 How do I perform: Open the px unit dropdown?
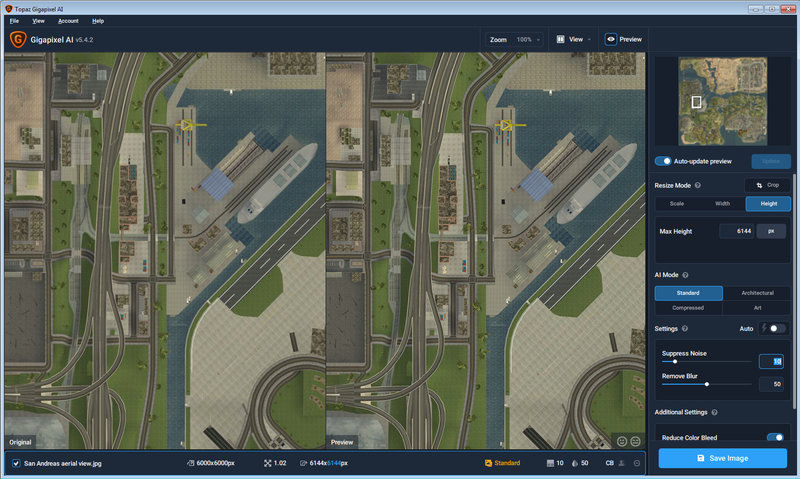[771, 231]
